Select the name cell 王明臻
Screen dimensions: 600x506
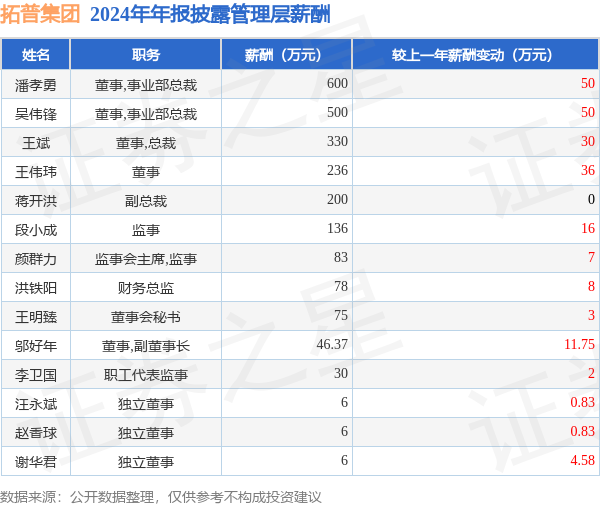click(36, 317)
